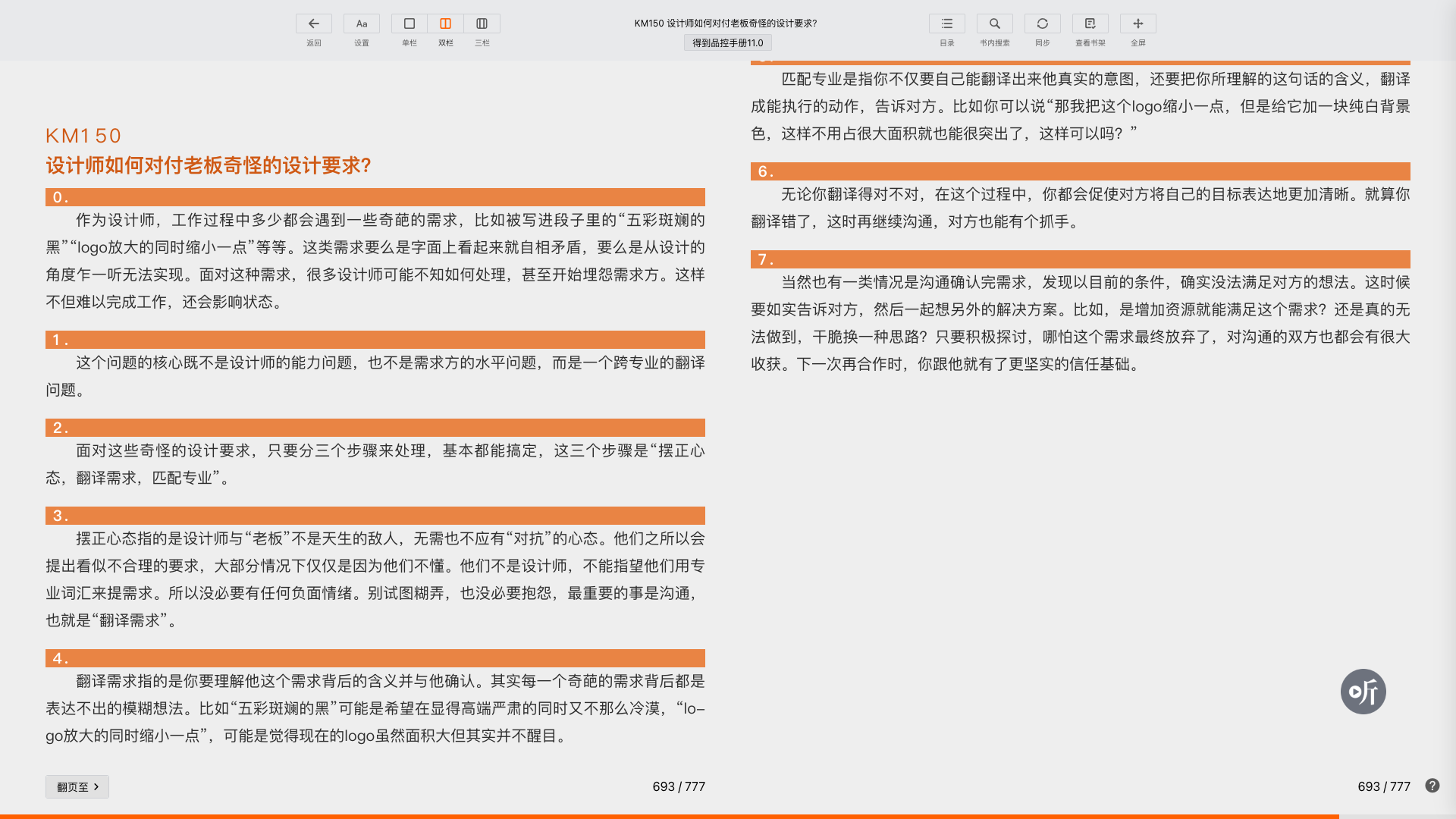Click the orange section 4 header bar
1456x819 pixels.
coord(375,658)
